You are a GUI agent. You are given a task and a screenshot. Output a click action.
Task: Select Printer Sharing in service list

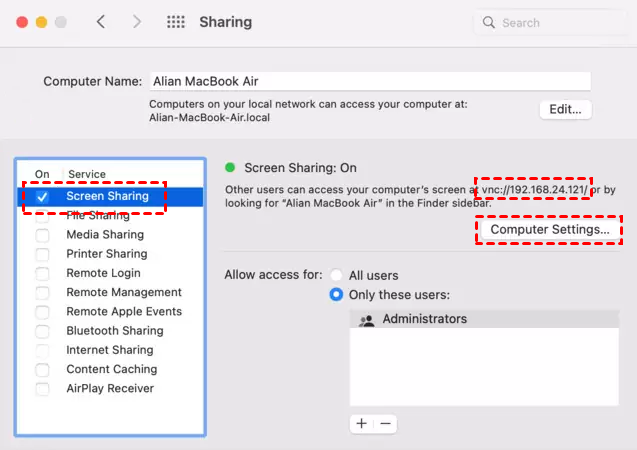(x=106, y=254)
